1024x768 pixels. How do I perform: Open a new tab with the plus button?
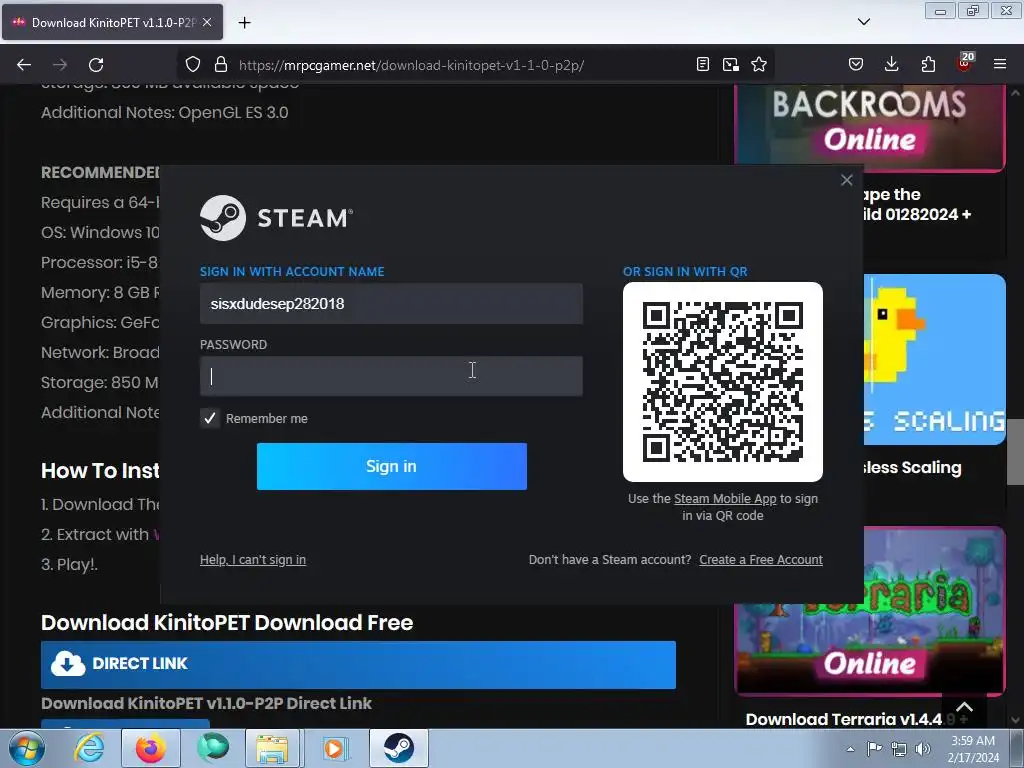tap(244, 23)
